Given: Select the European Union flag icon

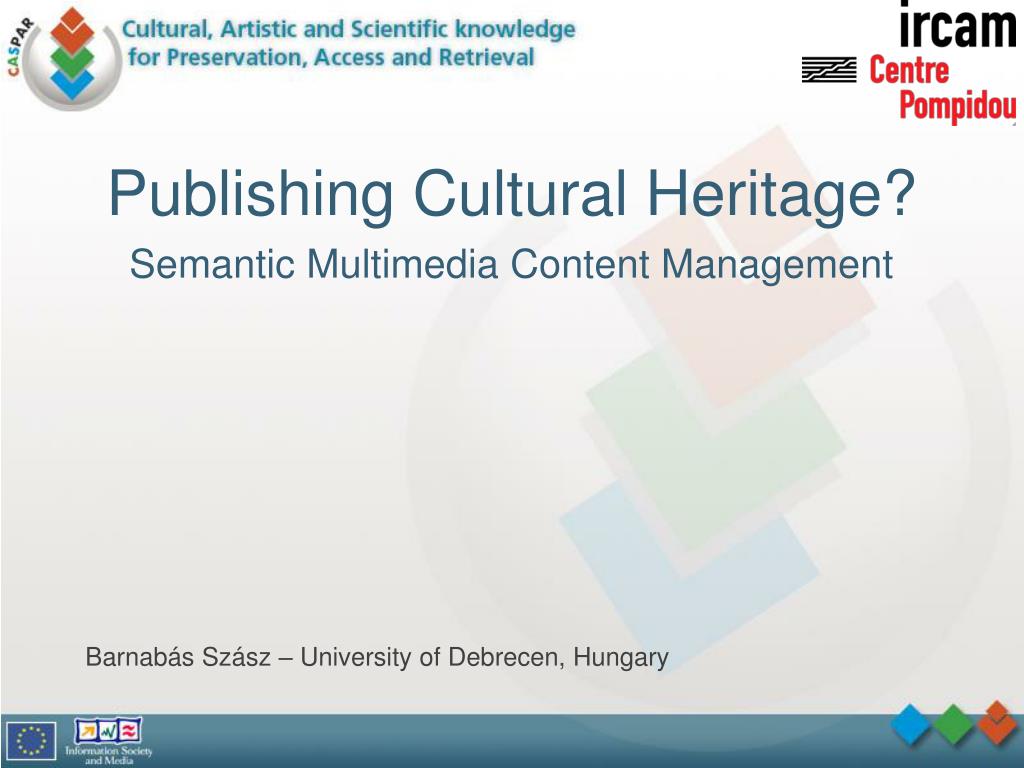Looking at the screenshot, I should (x=31, y=741).
